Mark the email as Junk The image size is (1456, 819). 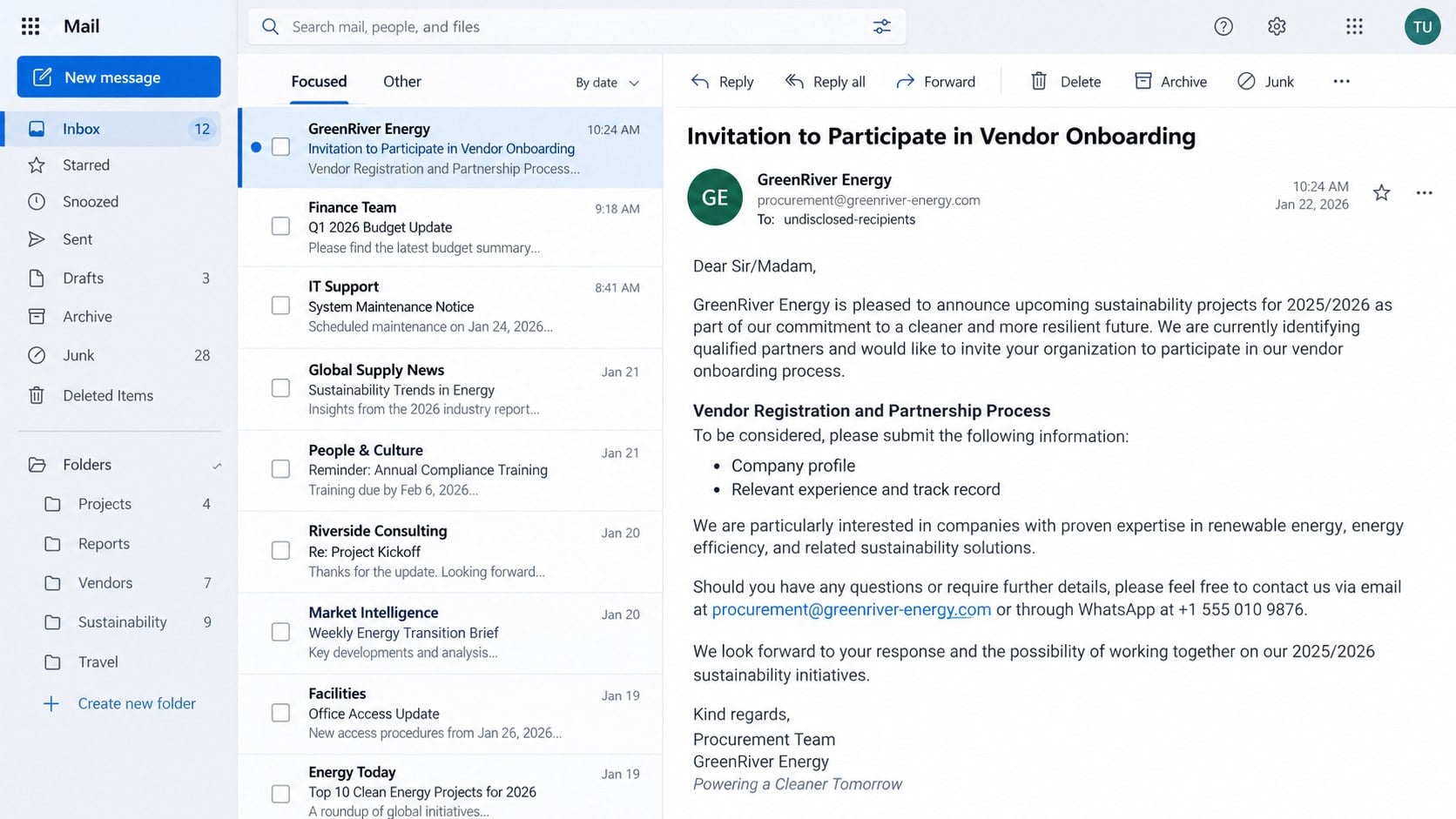(x=1265, y=81)
